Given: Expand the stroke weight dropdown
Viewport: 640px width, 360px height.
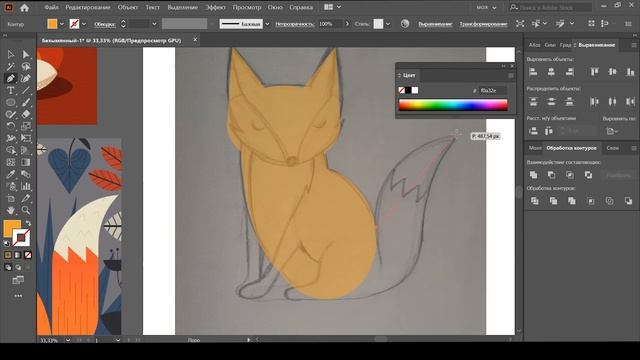Looking at the screenshot, I should 154,24.
